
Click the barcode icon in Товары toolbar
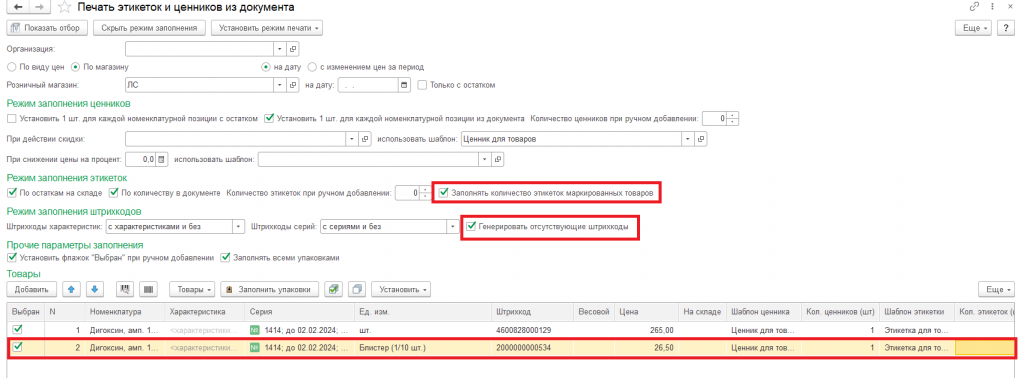(148, 289)
